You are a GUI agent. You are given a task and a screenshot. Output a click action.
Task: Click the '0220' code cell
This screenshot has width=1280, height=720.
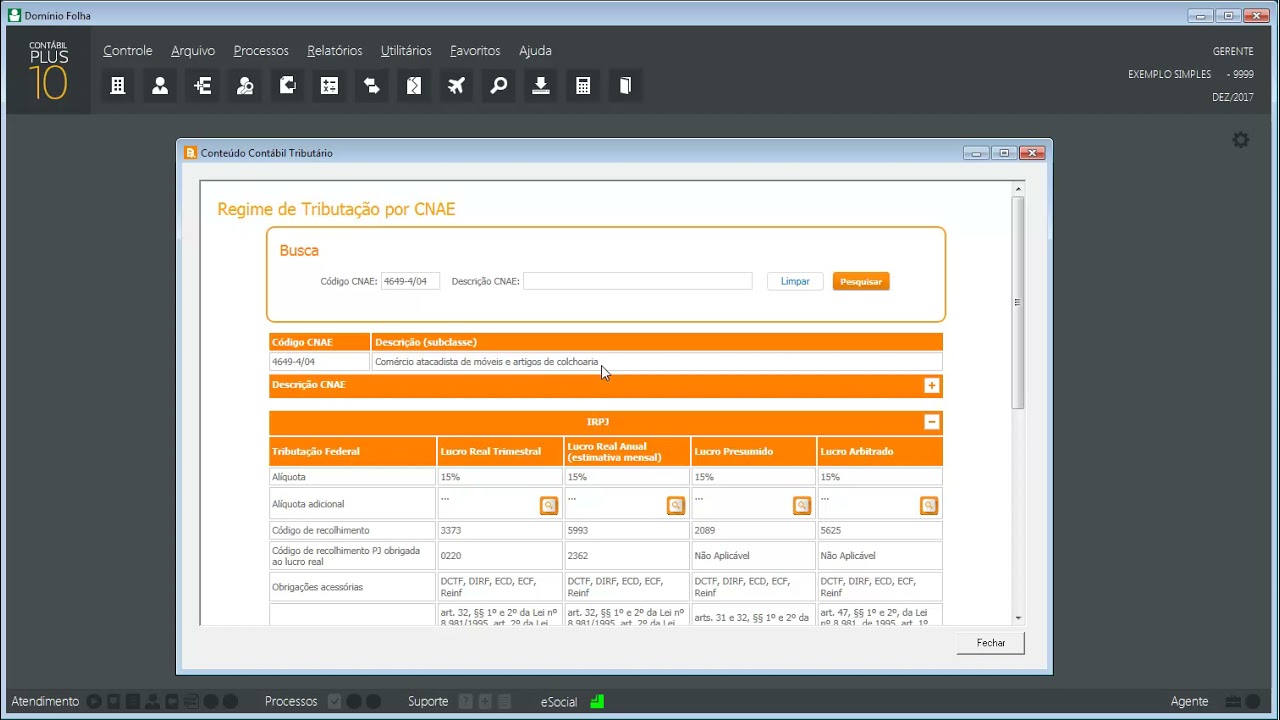(500, 556)
